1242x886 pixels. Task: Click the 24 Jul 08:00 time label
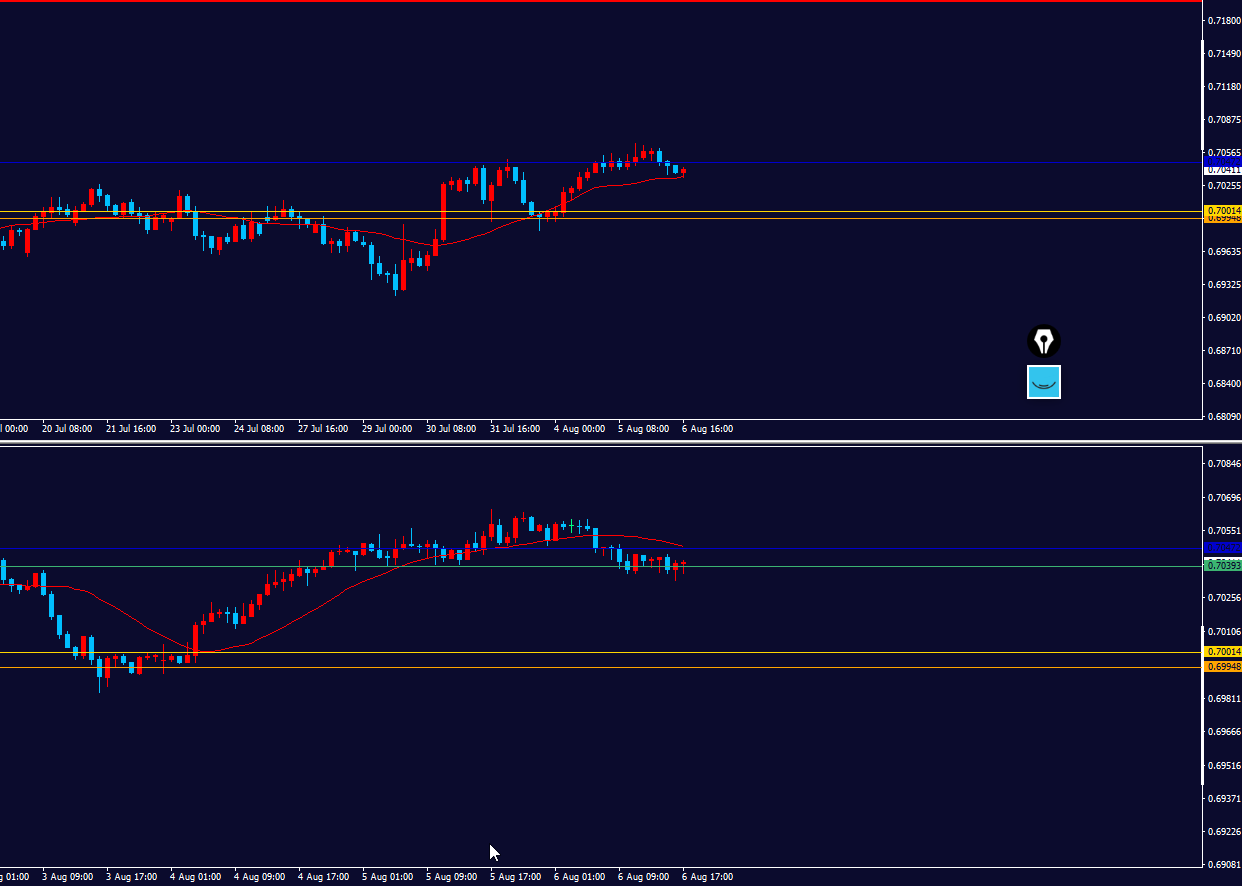pyautogui.click(x=259, y=428)
